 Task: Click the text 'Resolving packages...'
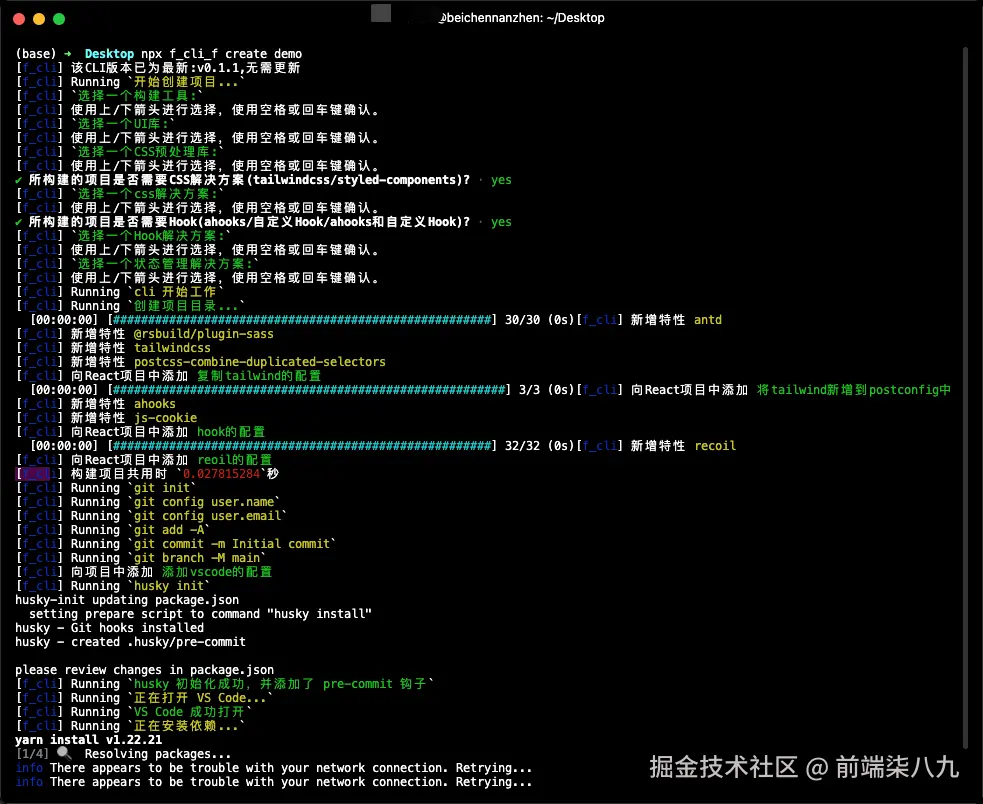[158, 754]
